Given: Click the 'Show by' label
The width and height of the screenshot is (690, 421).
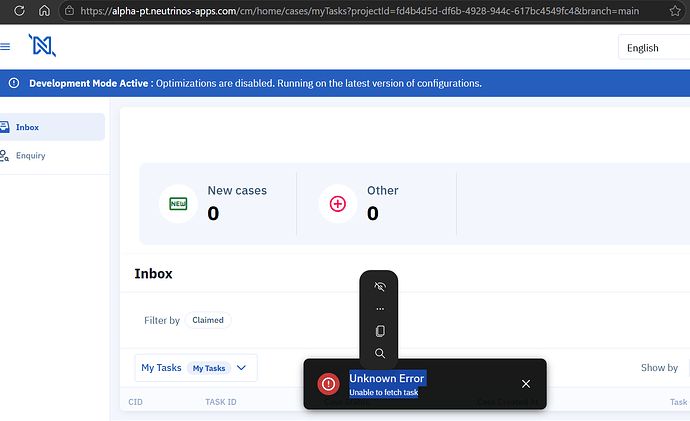Looking at the screenshot, I should pyautogui.click(x=659, y=368).
